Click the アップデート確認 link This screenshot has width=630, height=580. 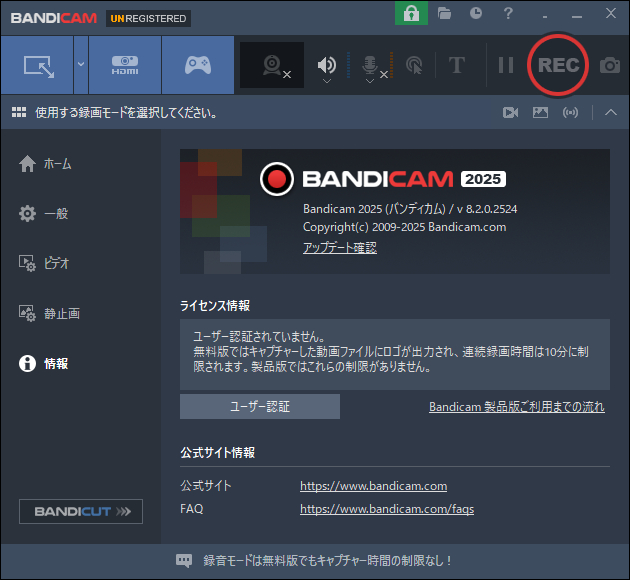340,247
